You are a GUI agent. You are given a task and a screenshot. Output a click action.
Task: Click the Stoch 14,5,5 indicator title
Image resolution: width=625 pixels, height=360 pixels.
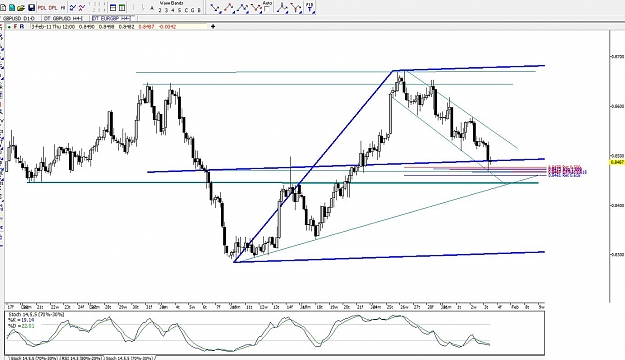[x=36, y=315]
